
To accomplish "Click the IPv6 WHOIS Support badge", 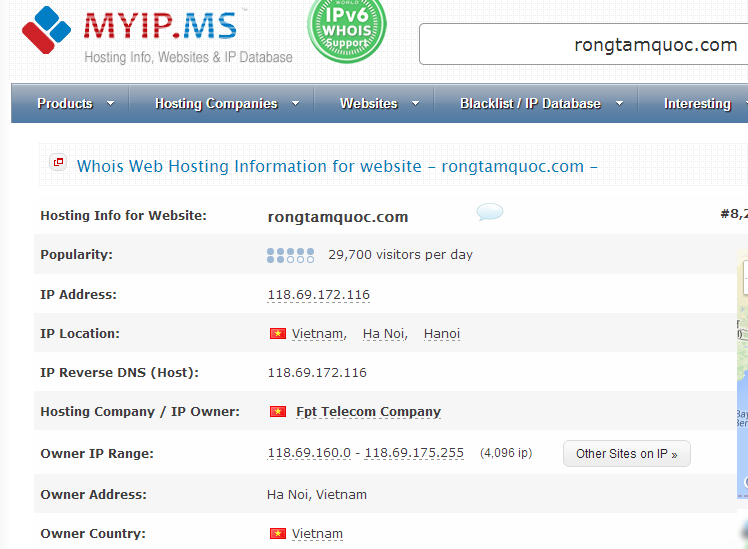I will (346, 30).
